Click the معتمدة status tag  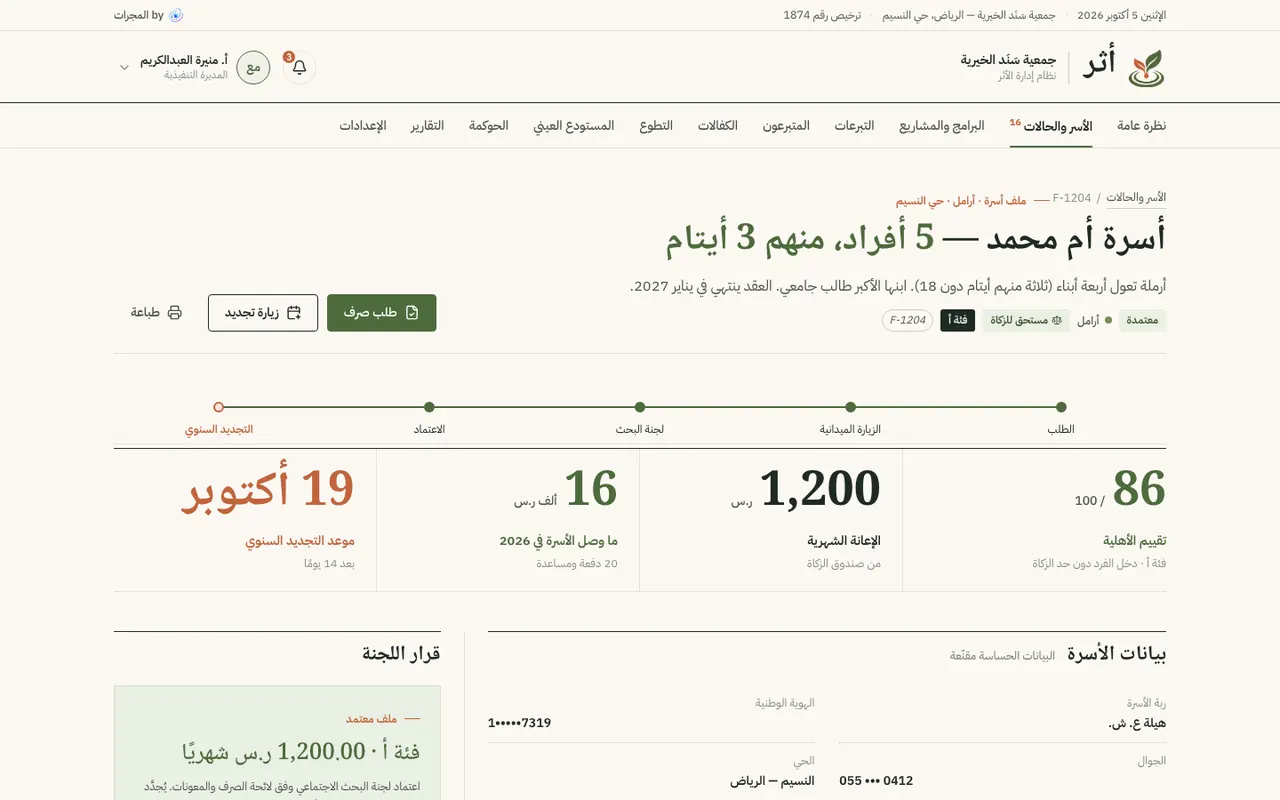1142,321
